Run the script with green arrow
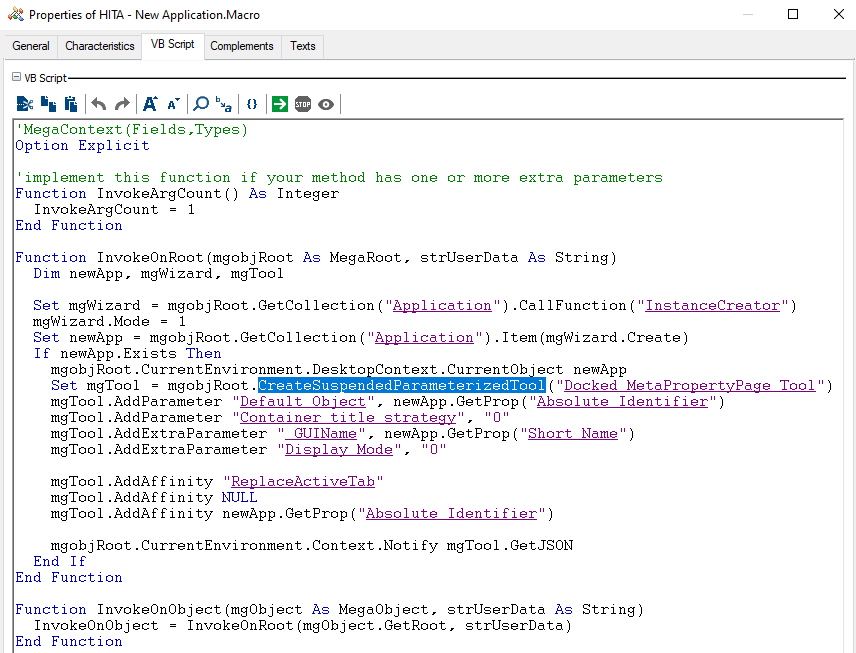This screenshot has height=653, width=856. [280, 104]
